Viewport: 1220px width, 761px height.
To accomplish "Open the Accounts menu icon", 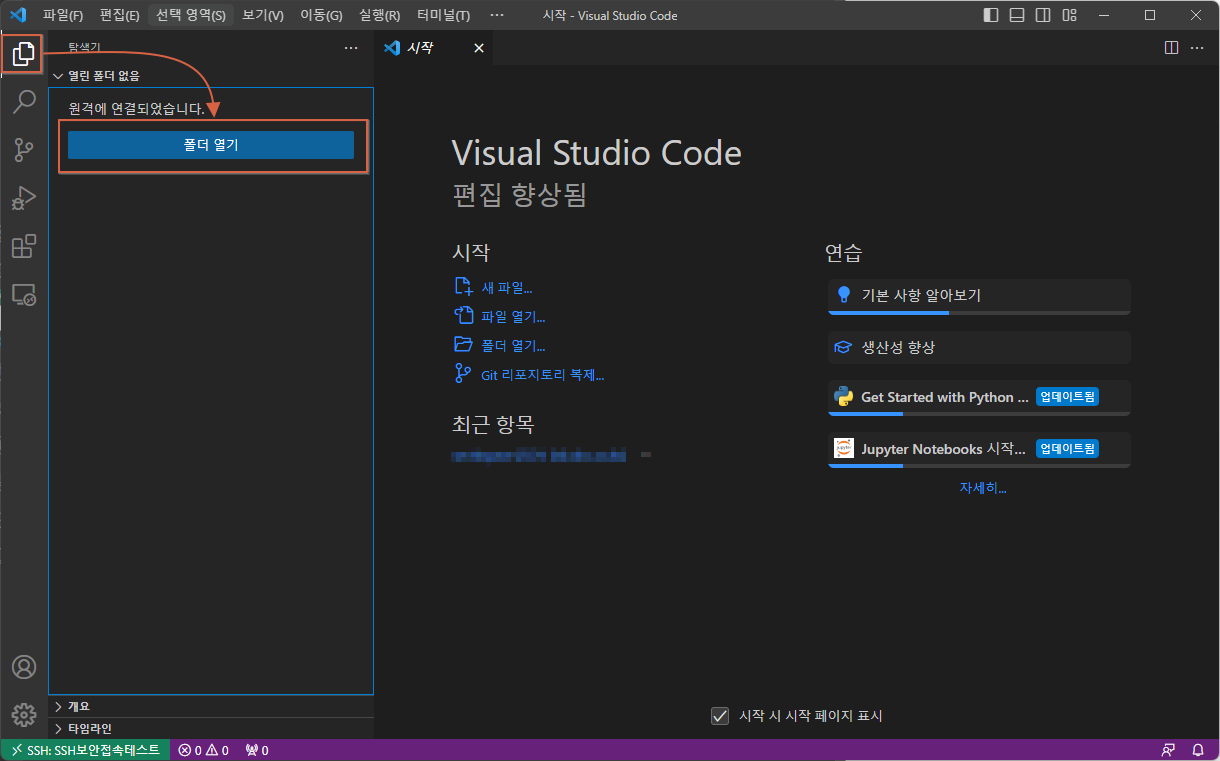I will [23, 667].
